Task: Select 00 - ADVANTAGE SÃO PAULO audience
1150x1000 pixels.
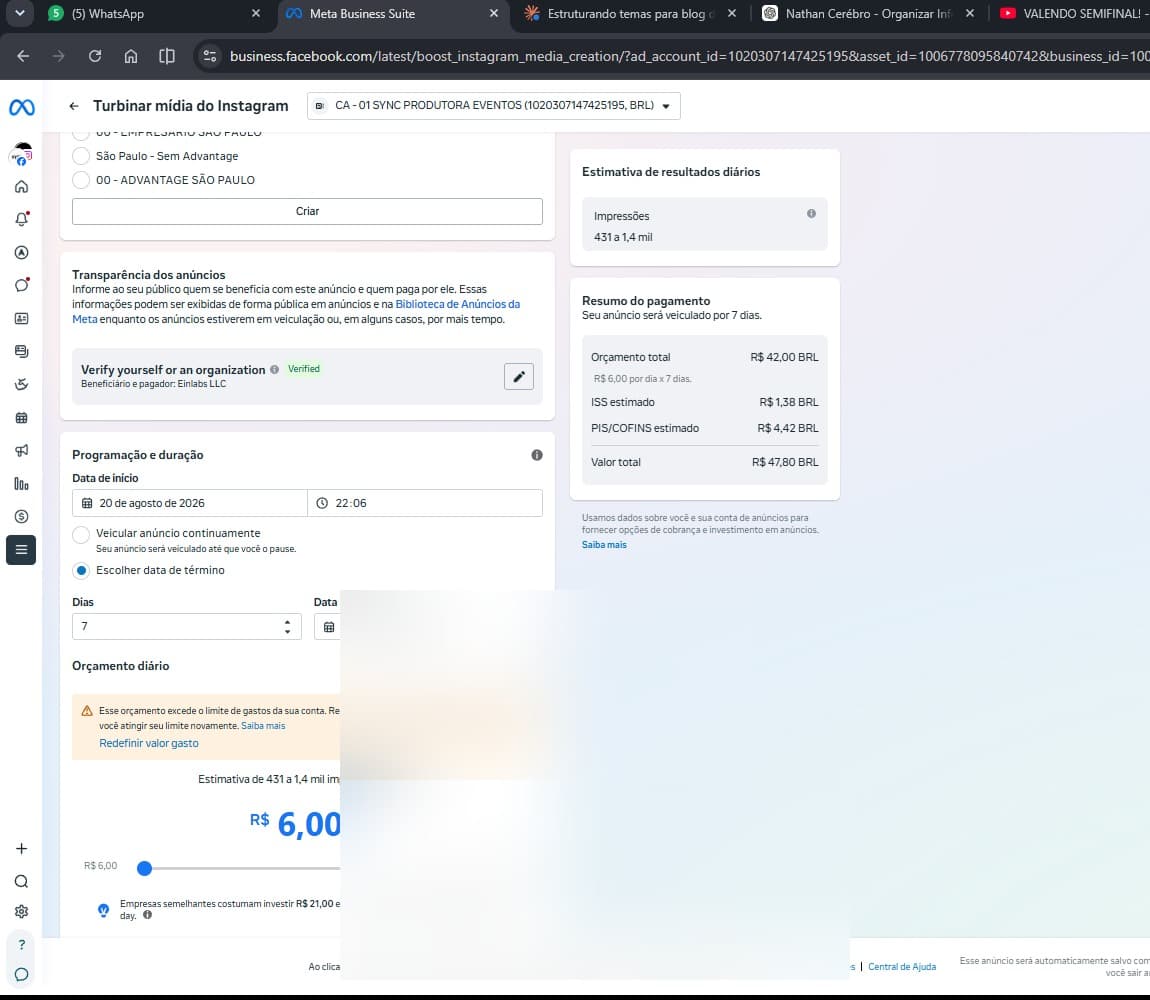Action: pyautogui.click(x=81, y=180)
